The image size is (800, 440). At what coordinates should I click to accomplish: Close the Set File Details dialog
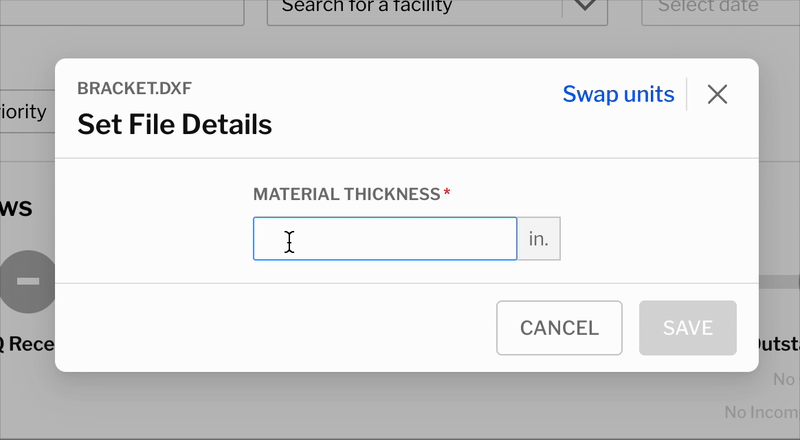coord(717,94)
